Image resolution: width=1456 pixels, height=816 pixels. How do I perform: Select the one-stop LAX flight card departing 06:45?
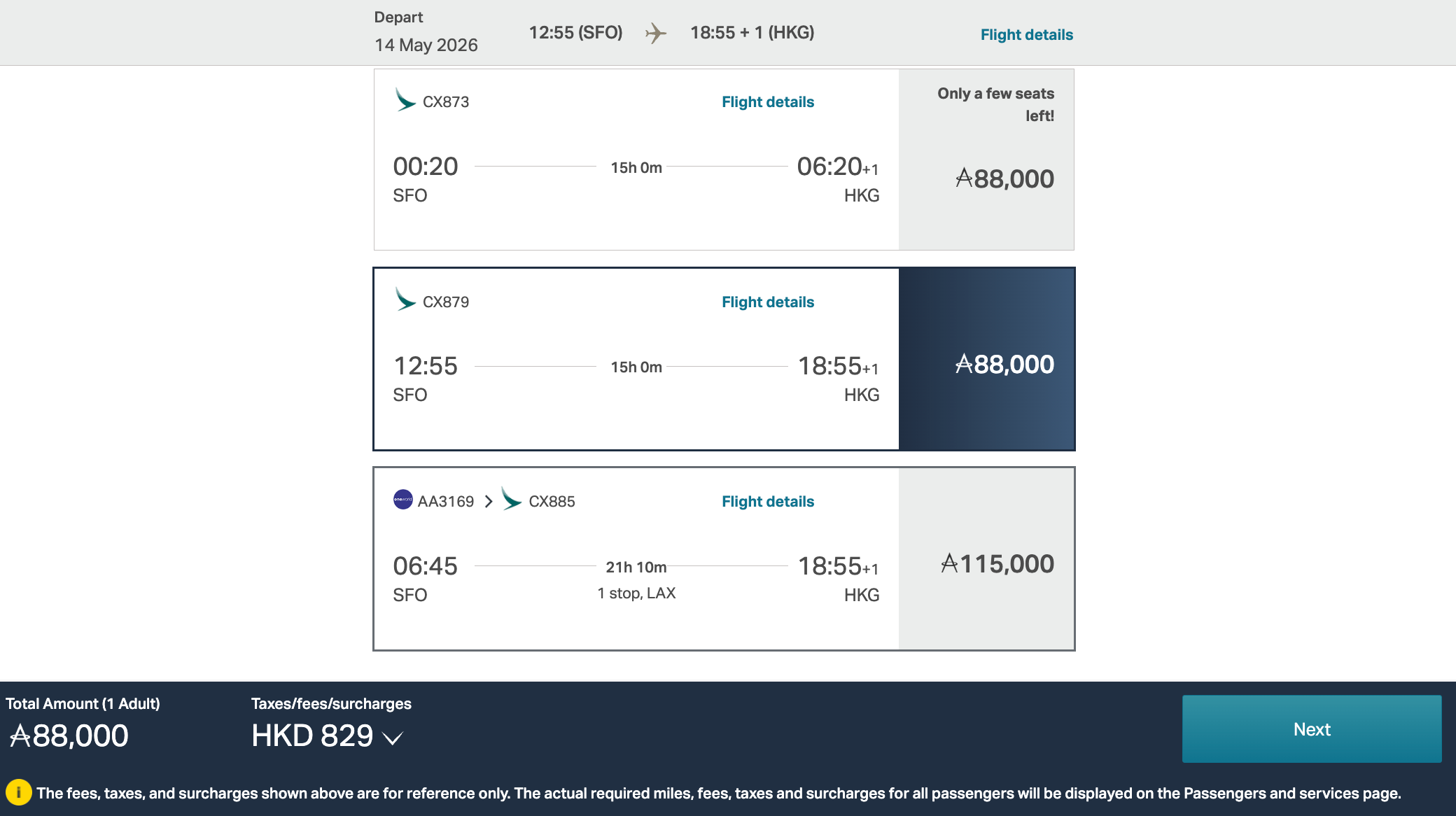click(636, 559)
